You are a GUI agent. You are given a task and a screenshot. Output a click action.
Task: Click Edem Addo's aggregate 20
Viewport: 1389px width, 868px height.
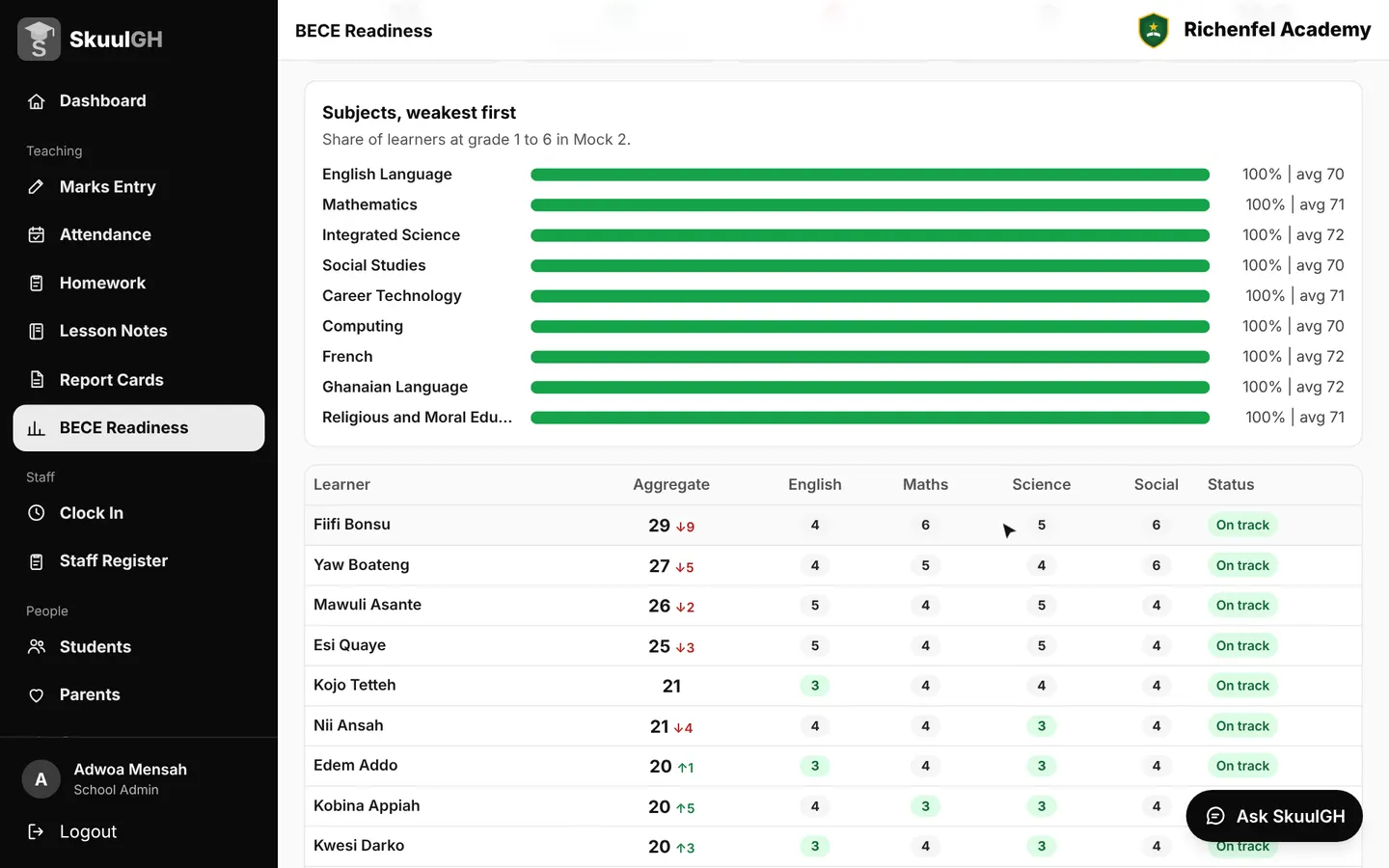(x=661, y=767)
